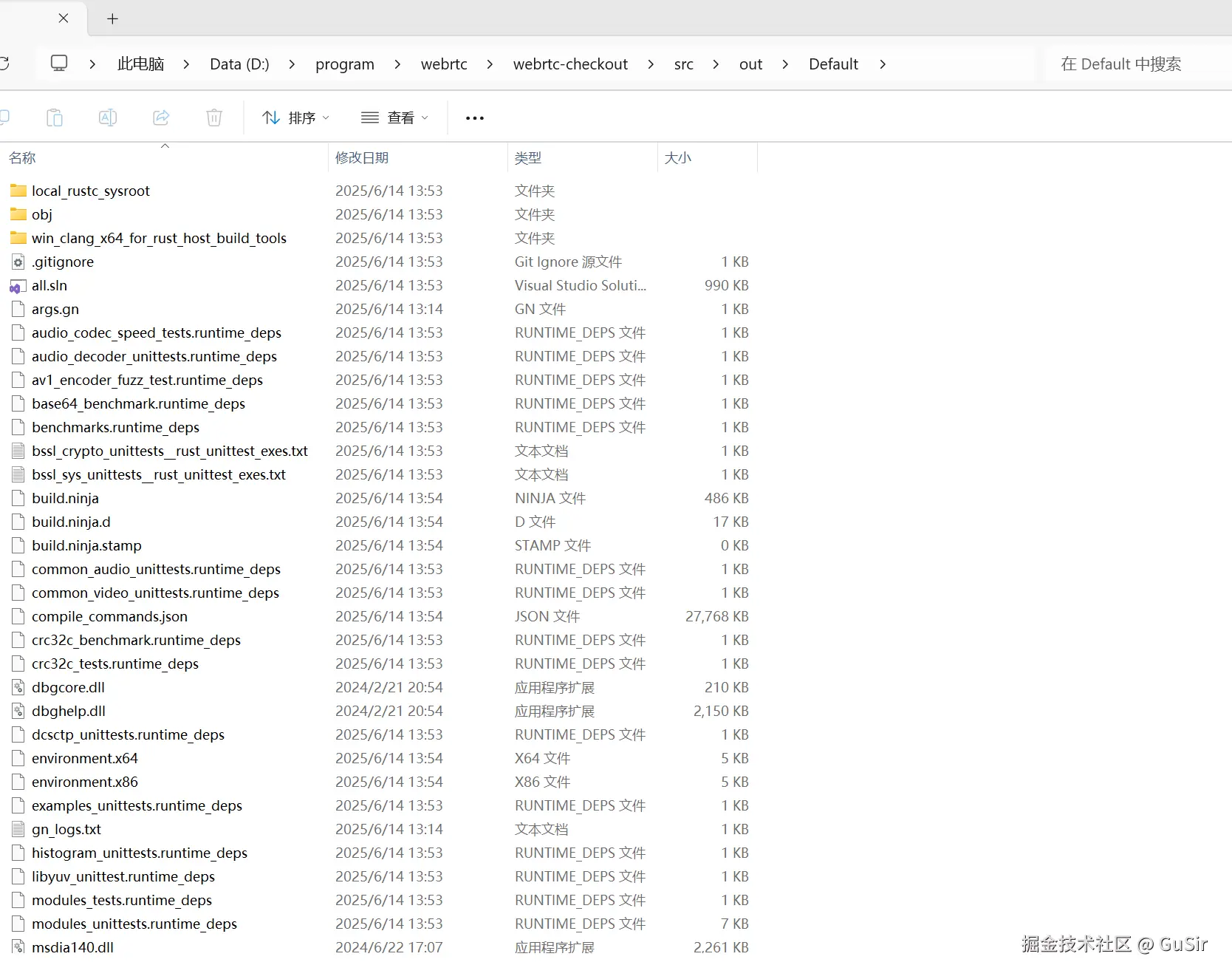
Task: Navigate to Data (D:) breadcrumb
Action: (x=239, y=64)
